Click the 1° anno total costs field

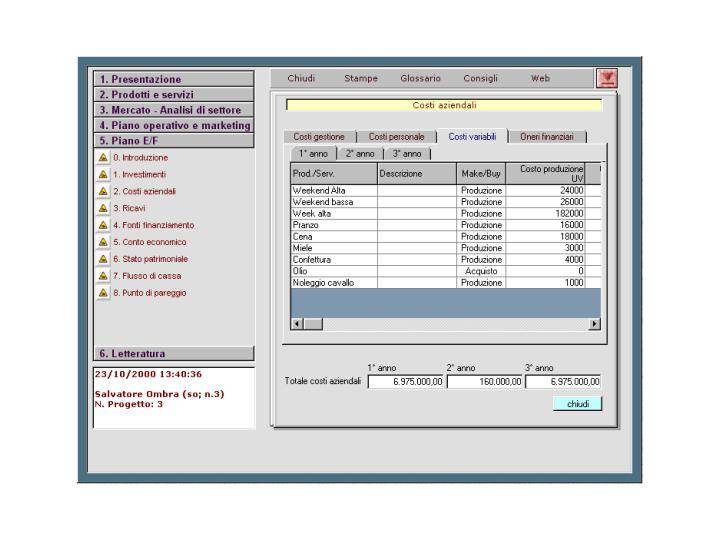[x=406, y=382]
